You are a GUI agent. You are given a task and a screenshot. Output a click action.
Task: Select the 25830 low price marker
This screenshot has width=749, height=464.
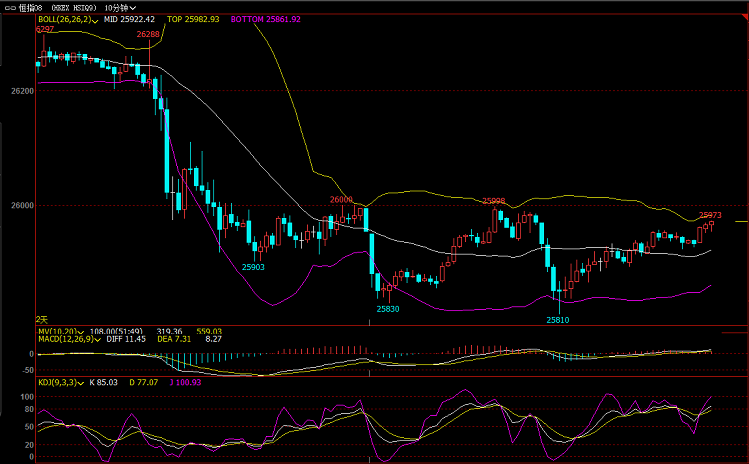(388, 309)
